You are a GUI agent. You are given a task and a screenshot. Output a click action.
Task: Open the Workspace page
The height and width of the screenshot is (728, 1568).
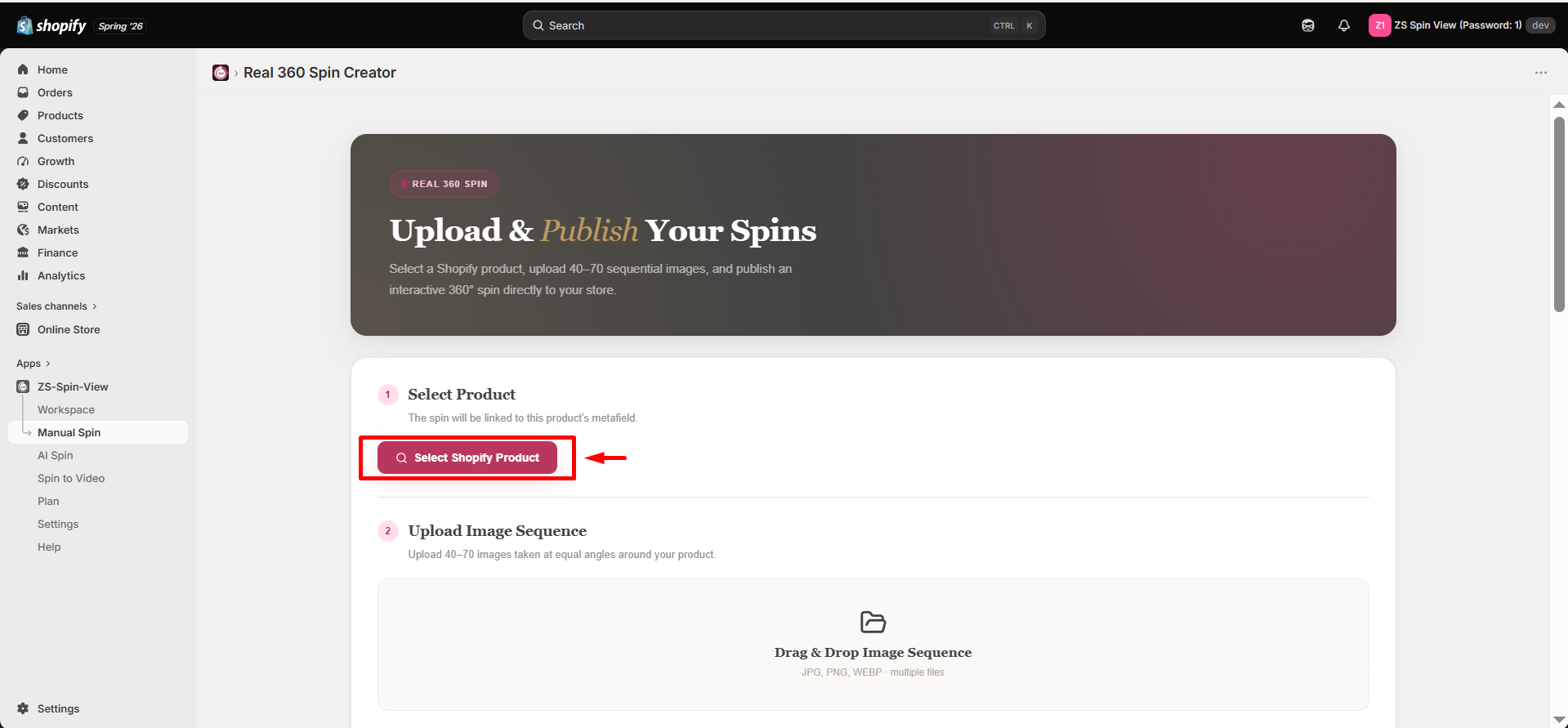pos(66,409)
